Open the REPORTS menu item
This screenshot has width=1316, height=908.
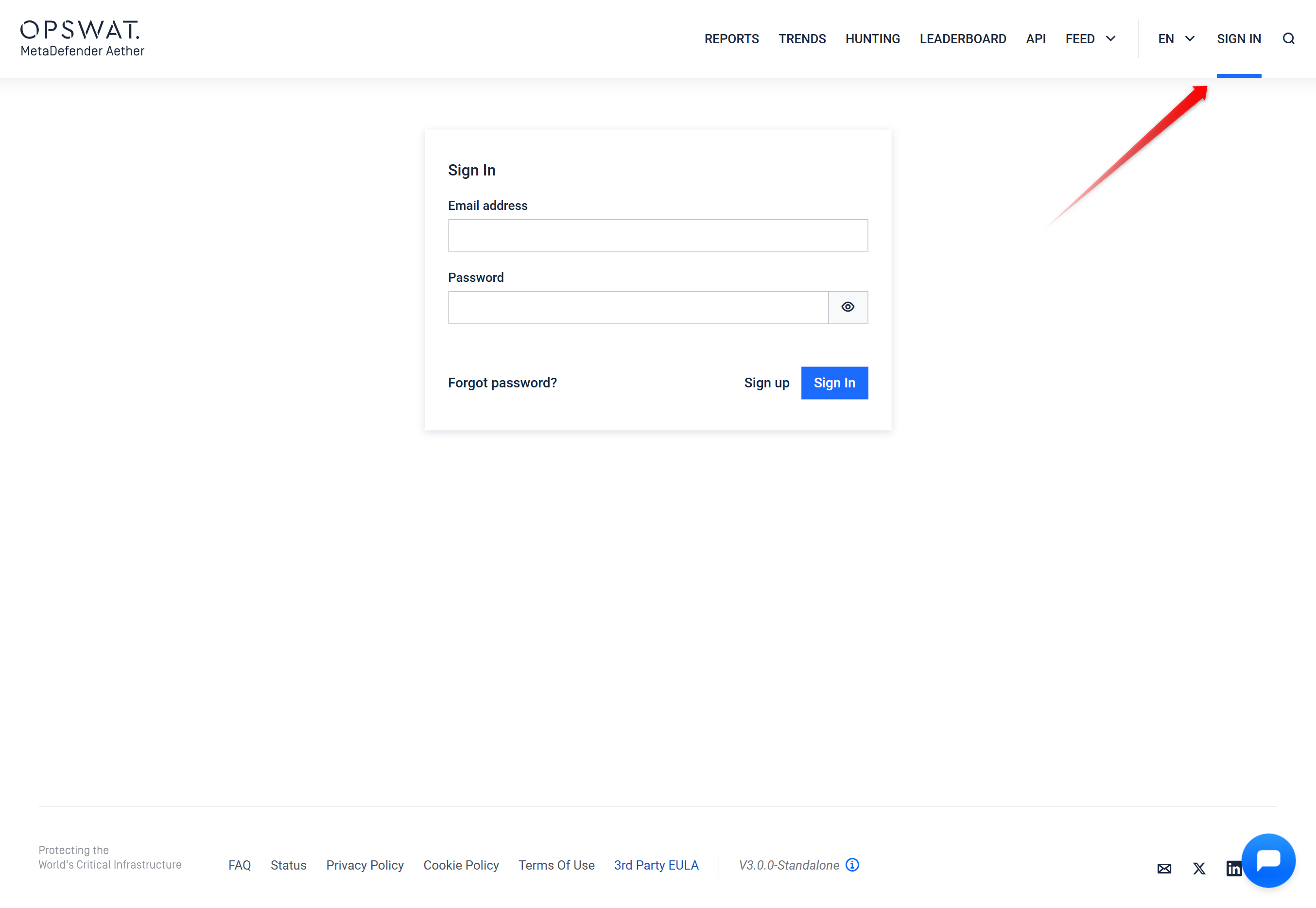point(731,39)
